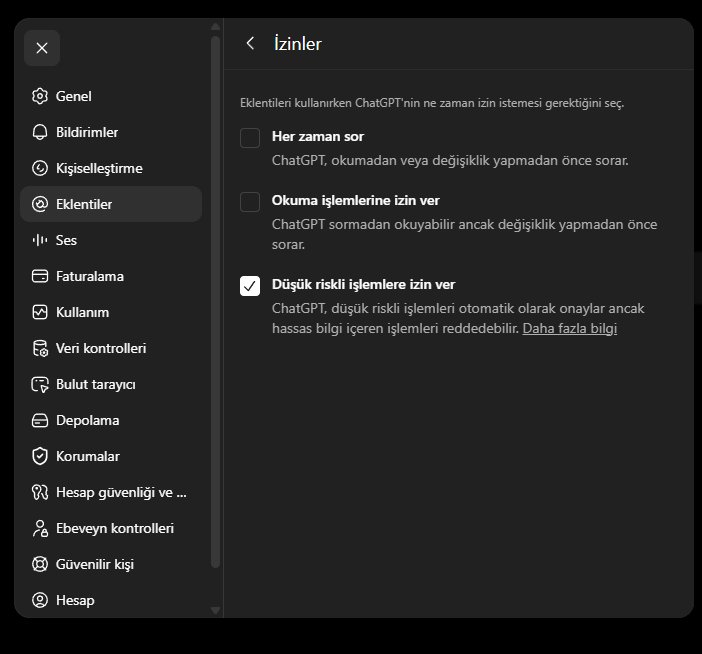This screenshot has width=702, height=654.
Task: Check 'Okuma işlemlerine izin ver' checkbox
Action: (x=250, y=202)
